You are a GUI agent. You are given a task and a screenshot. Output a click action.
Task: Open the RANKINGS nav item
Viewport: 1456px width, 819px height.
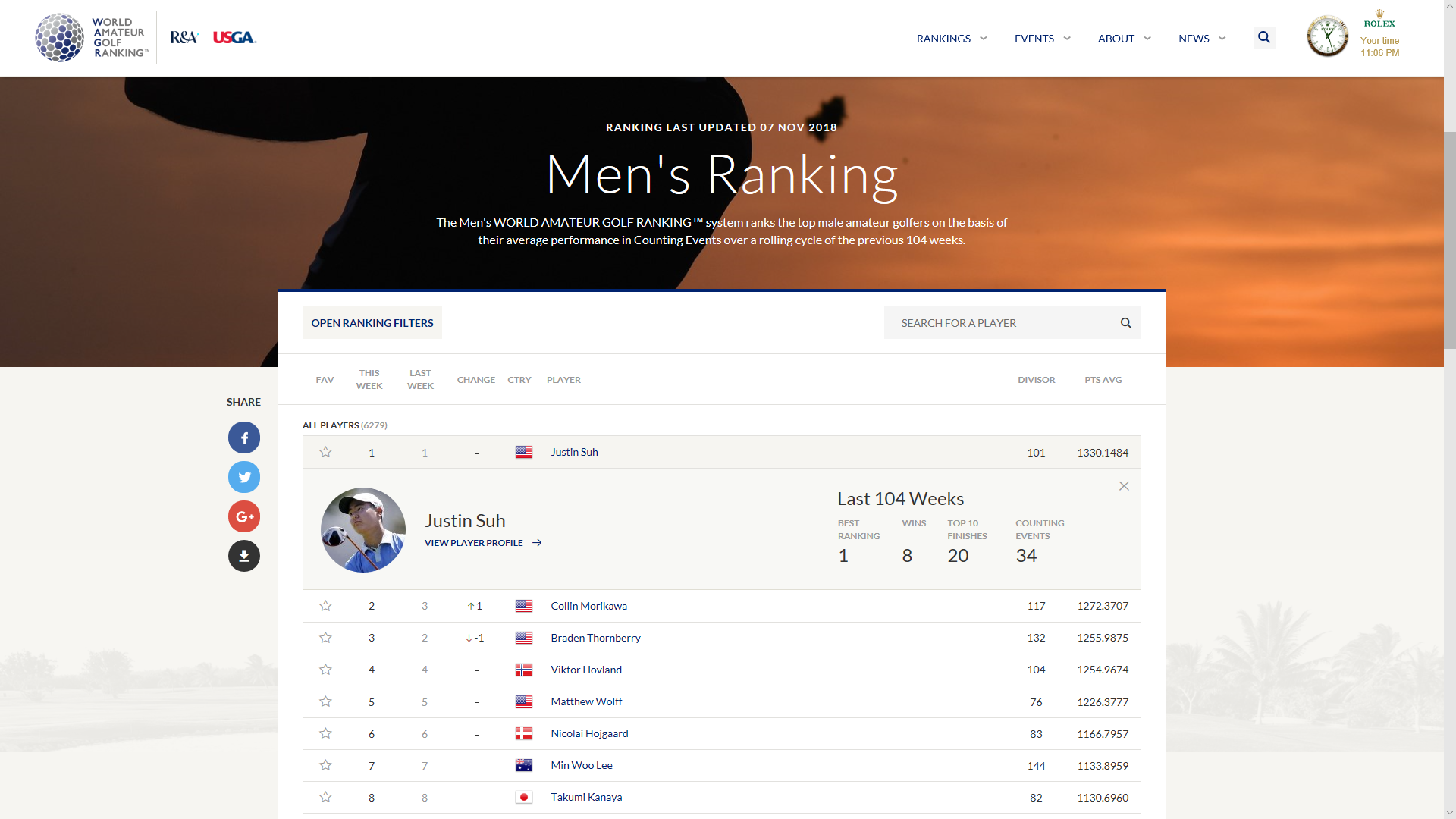coord(943,39)
